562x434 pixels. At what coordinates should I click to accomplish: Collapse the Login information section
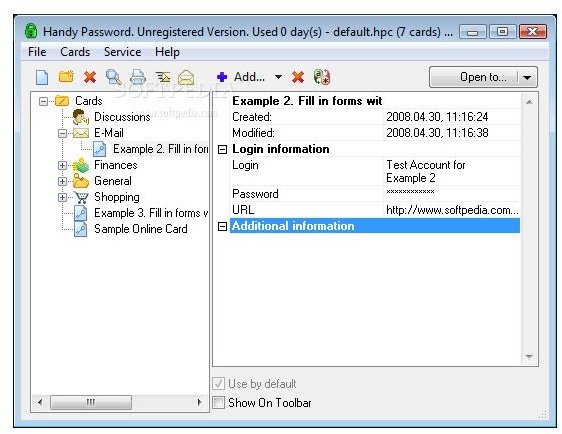click(x=222, y=149)
